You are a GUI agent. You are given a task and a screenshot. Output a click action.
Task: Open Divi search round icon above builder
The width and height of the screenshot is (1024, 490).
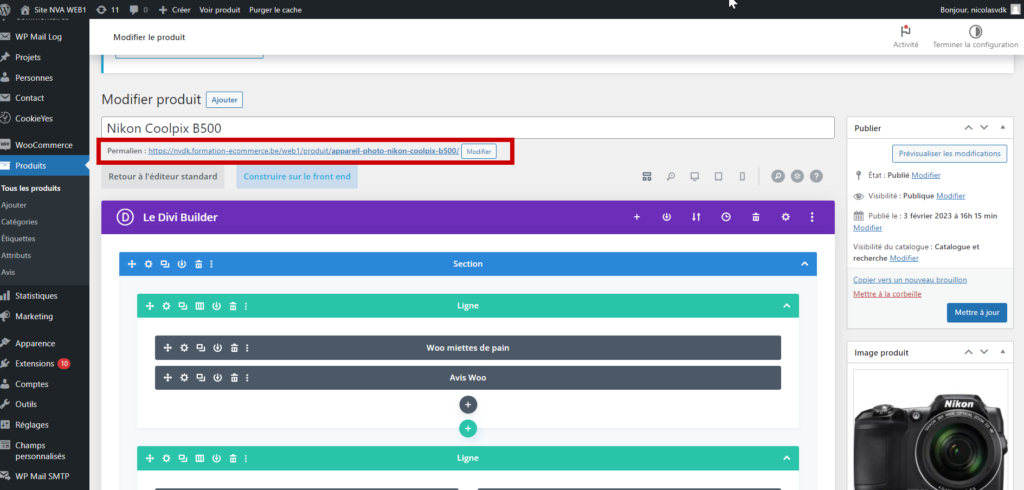pyautogui.click(x=777, y=176)
